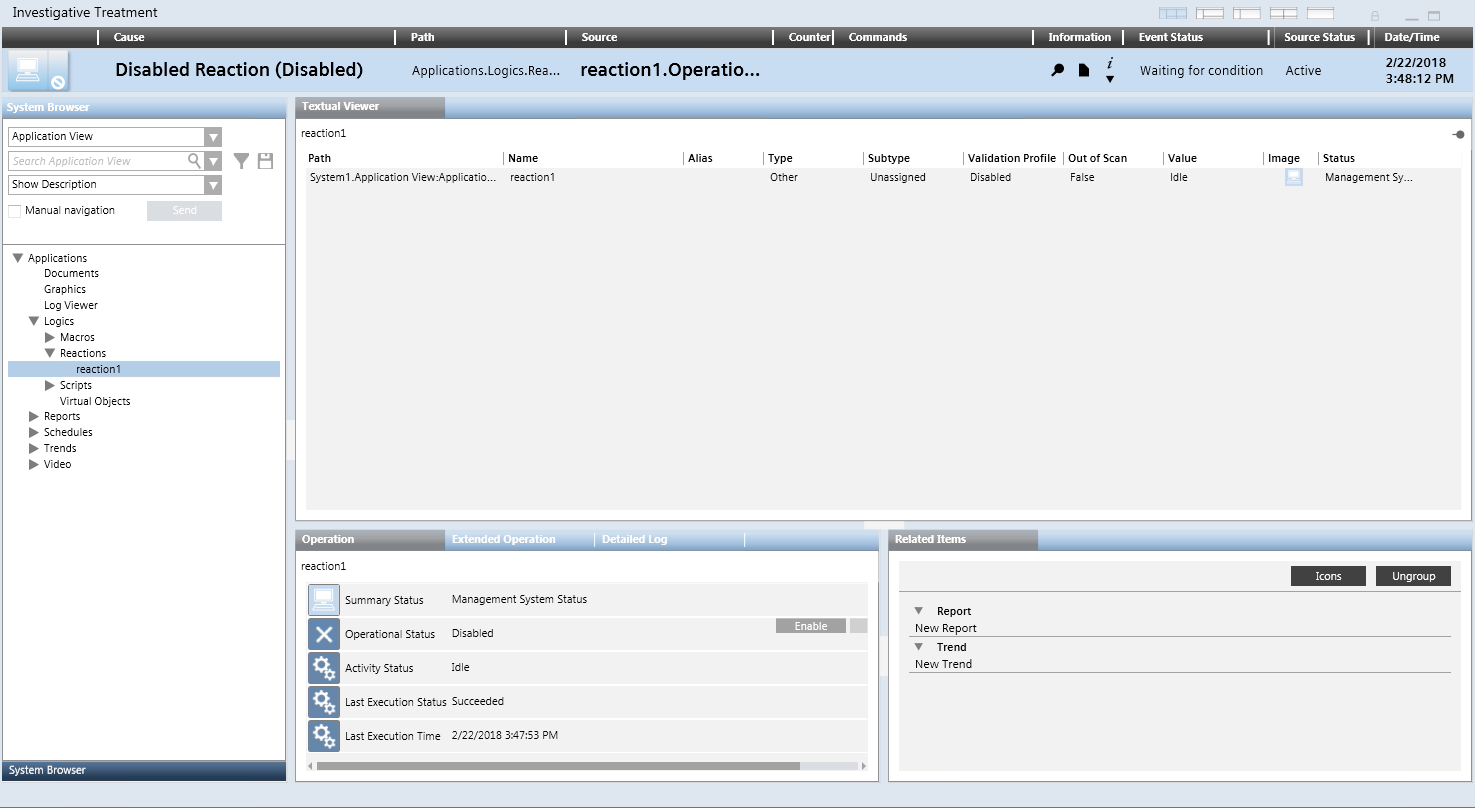
Task: Expand the Macros tree node
Action: tap(50, 338)
